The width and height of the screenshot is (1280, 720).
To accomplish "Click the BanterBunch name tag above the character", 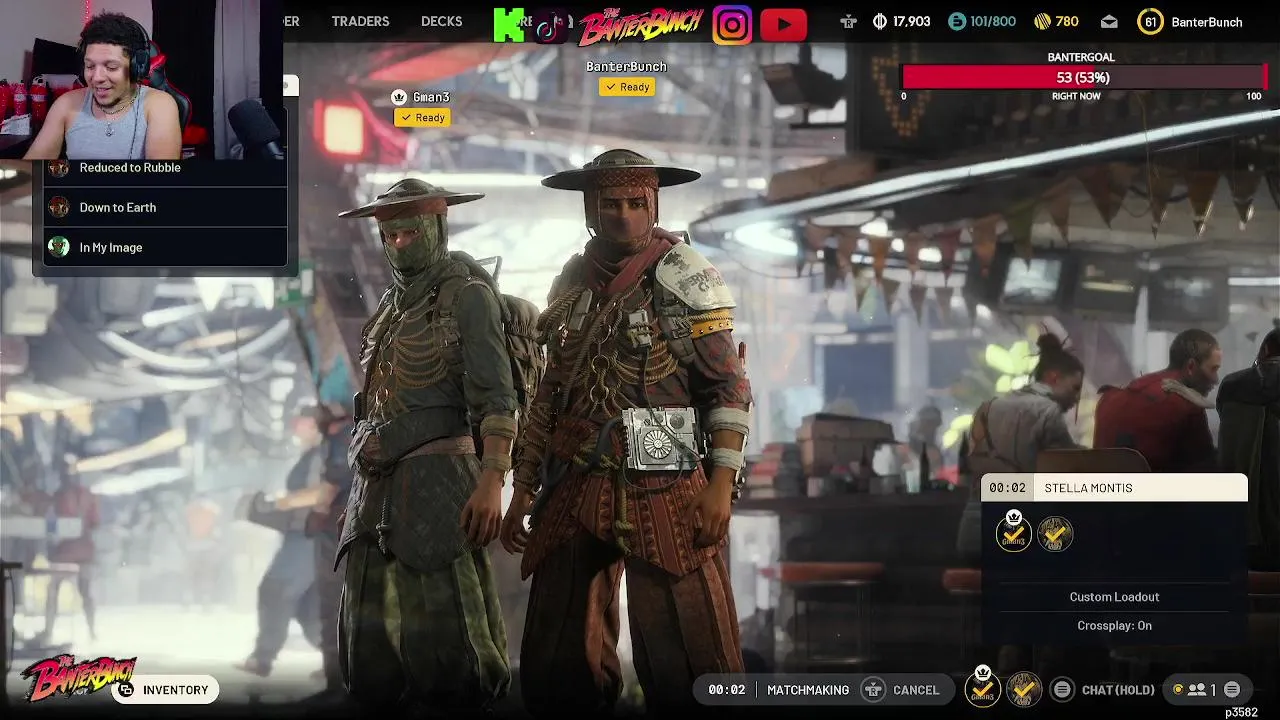I will [626, 67].
